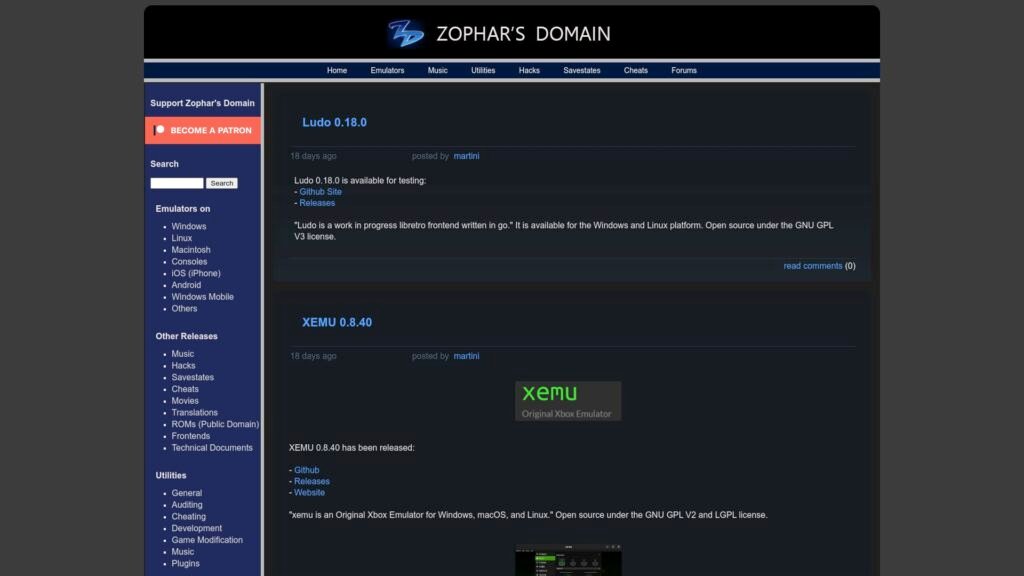Click the Search button
1024x576 pixels.
tap(222, 184)
